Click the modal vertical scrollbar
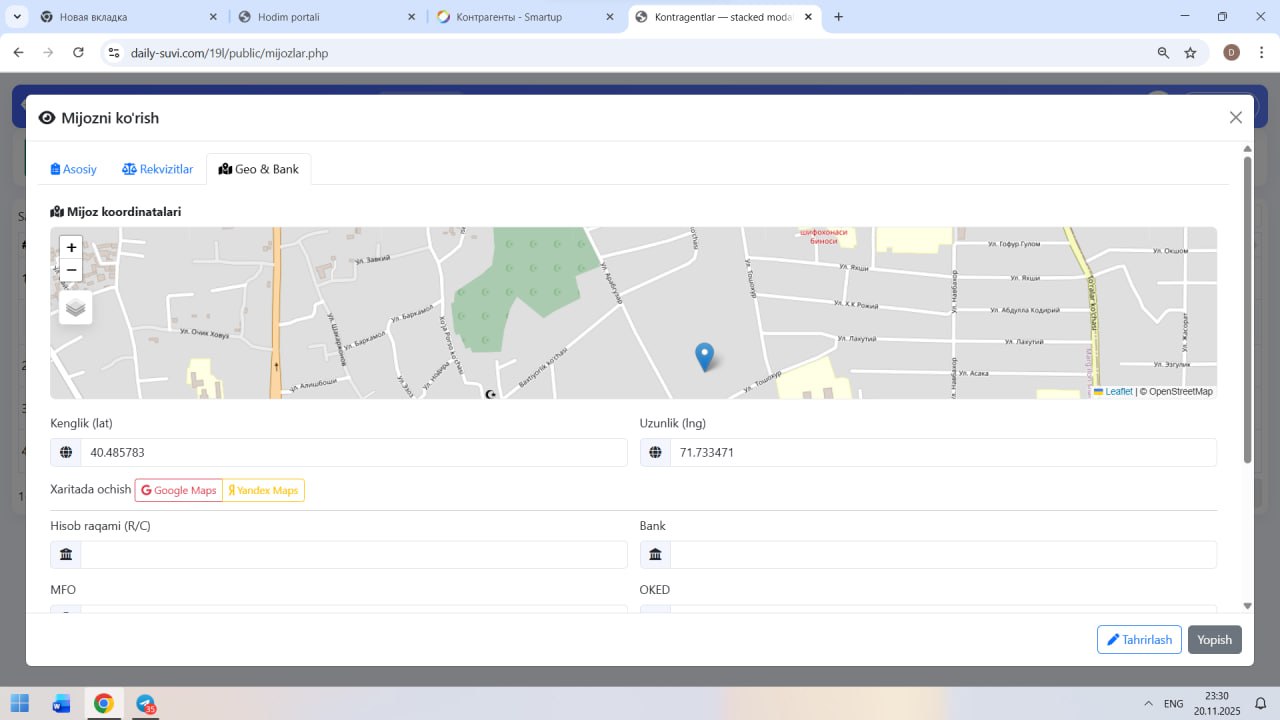 tap(1247, 310)
